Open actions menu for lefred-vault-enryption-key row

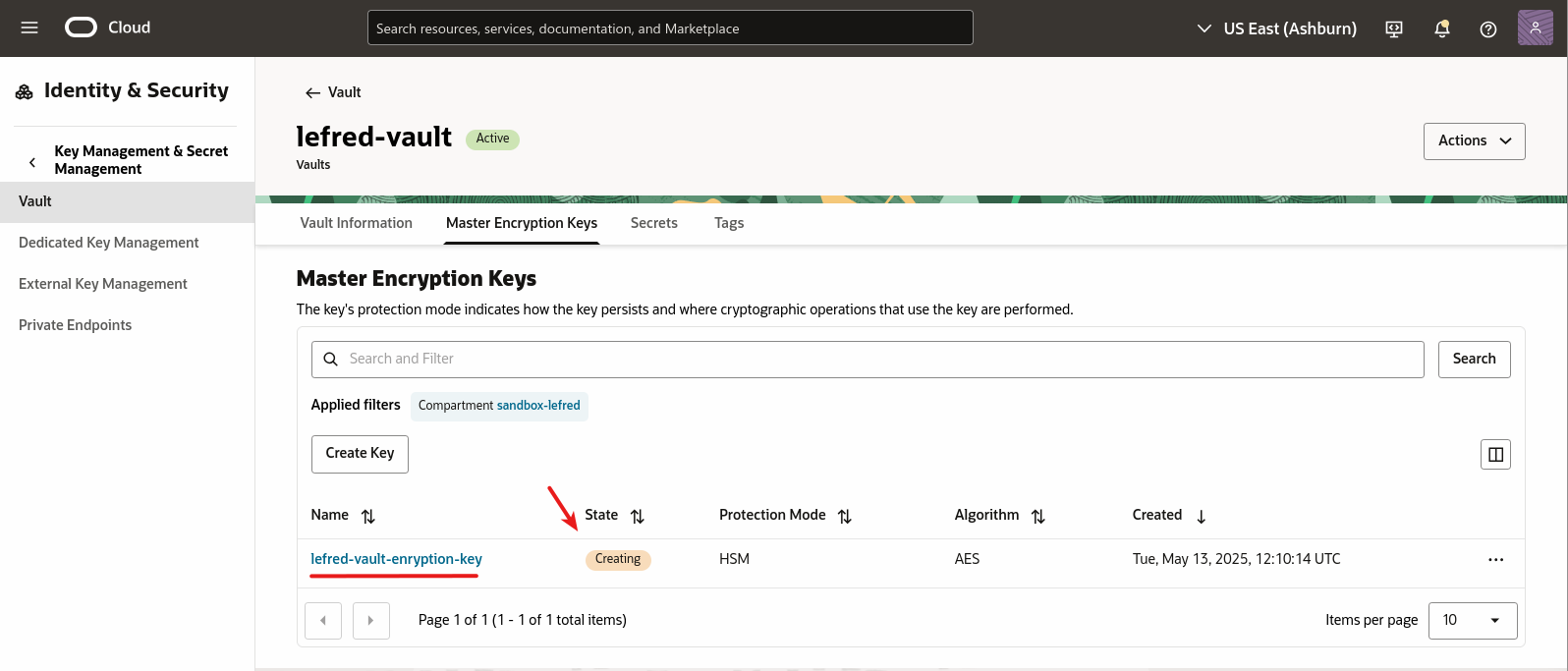click(1495, 559)
